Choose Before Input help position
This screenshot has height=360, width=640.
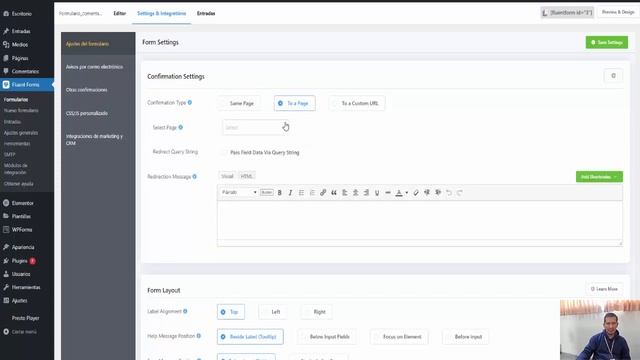[x=465, y=337]
